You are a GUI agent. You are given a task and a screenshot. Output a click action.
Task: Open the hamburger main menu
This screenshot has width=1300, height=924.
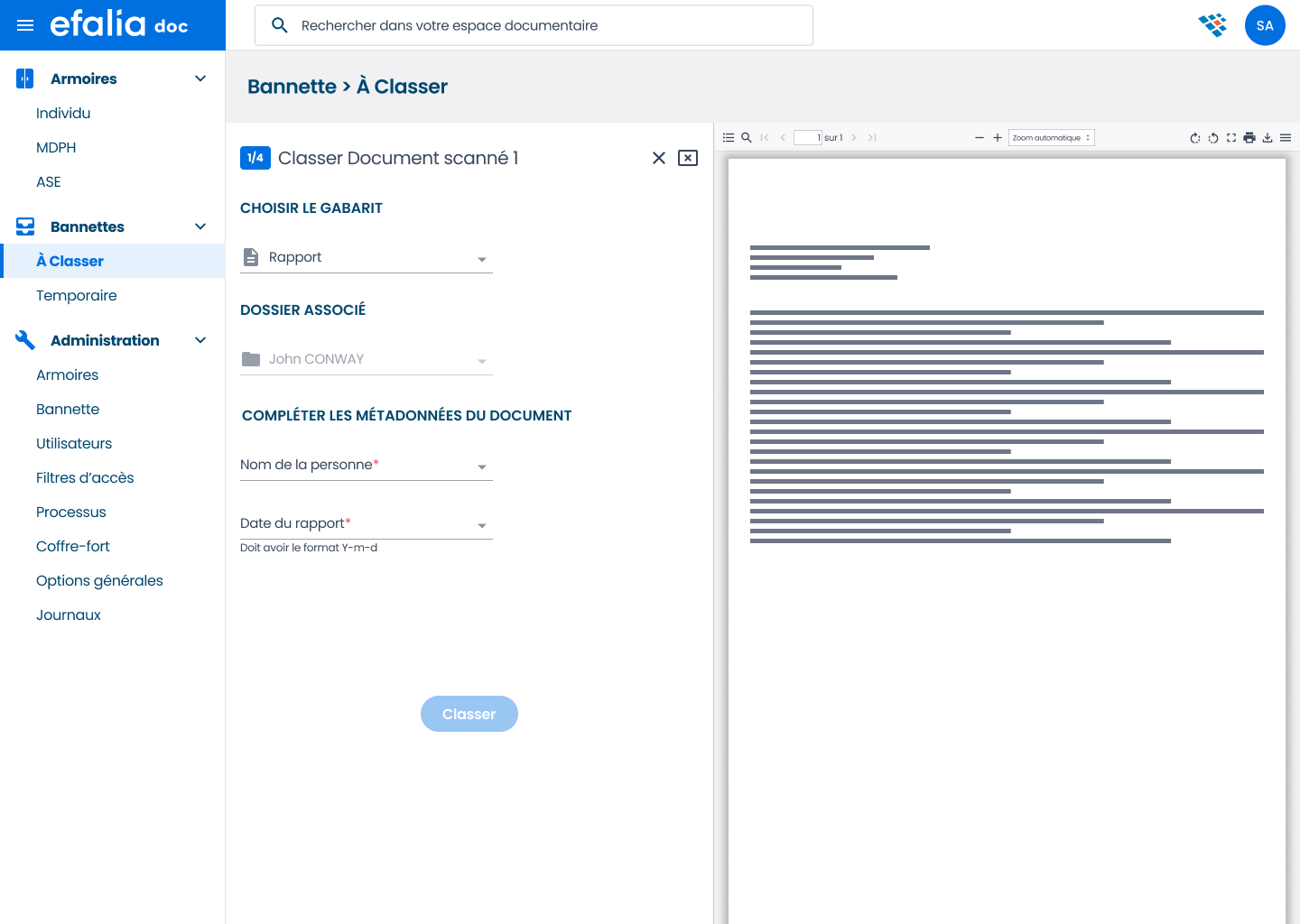click(25, 25)
